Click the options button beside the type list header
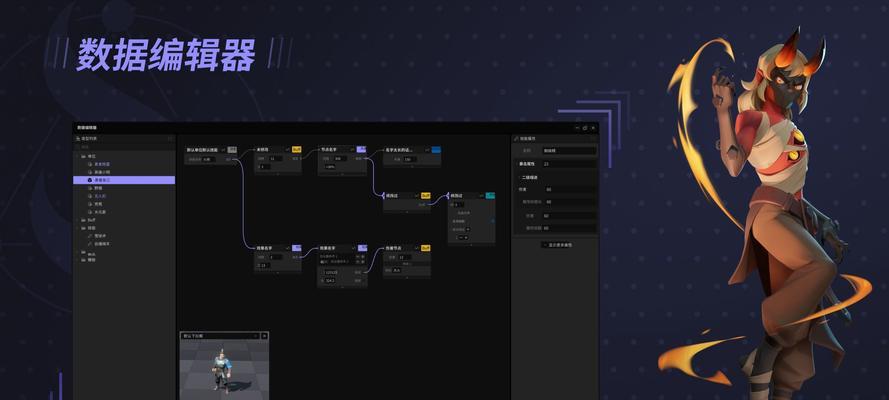The image size is (889, 400). pyautogui.click(x=170, y=138)
